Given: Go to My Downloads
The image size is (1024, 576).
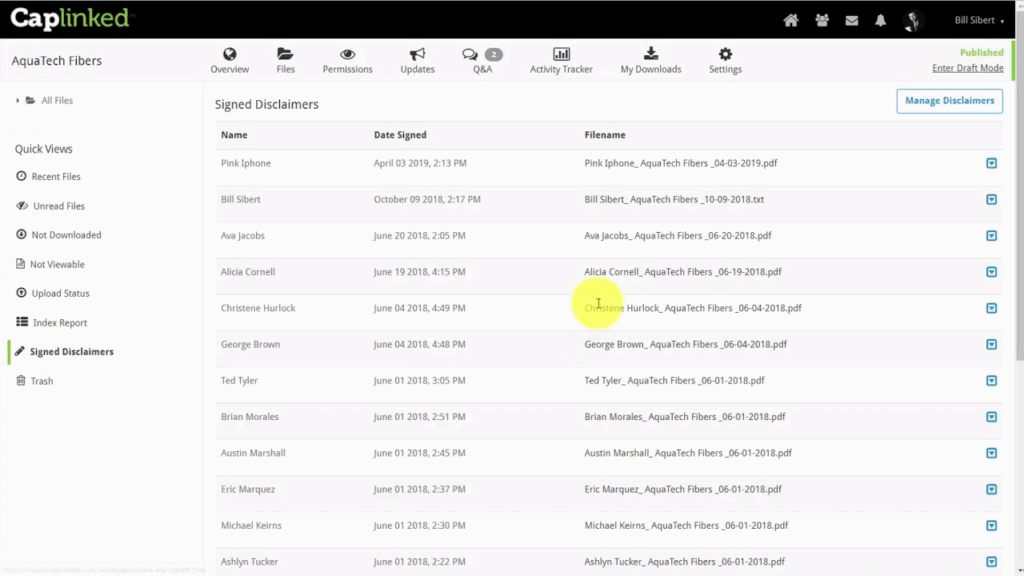Looking at the screenshot, I should click(x=651, y=61).
